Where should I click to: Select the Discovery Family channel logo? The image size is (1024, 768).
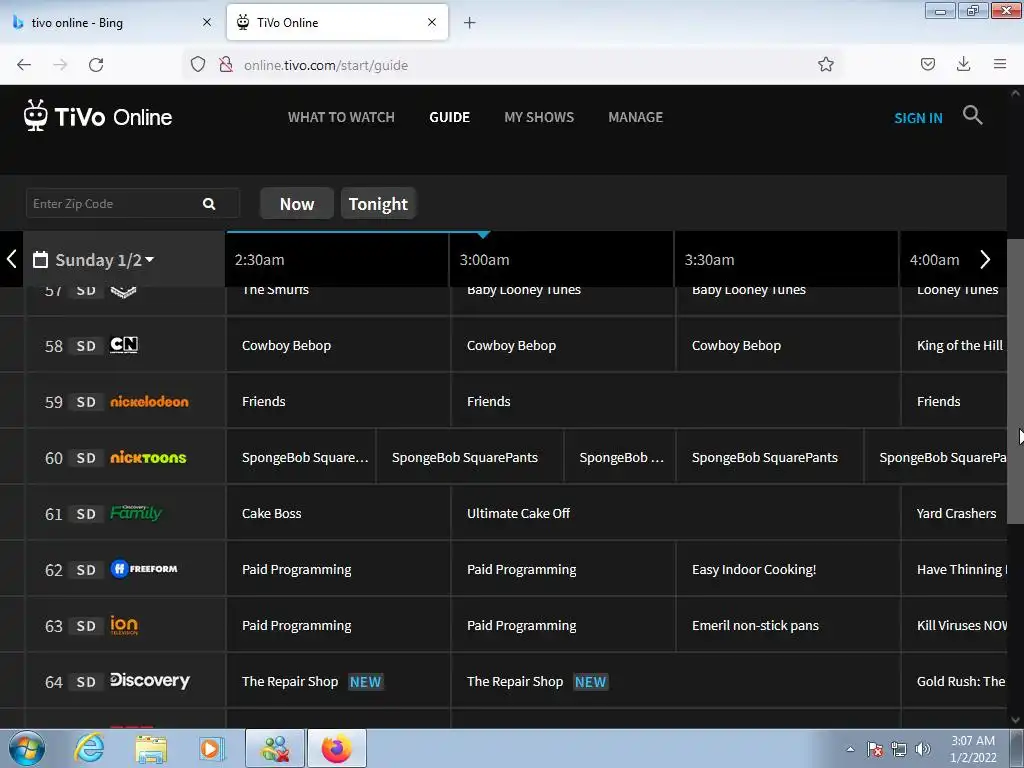136,513
